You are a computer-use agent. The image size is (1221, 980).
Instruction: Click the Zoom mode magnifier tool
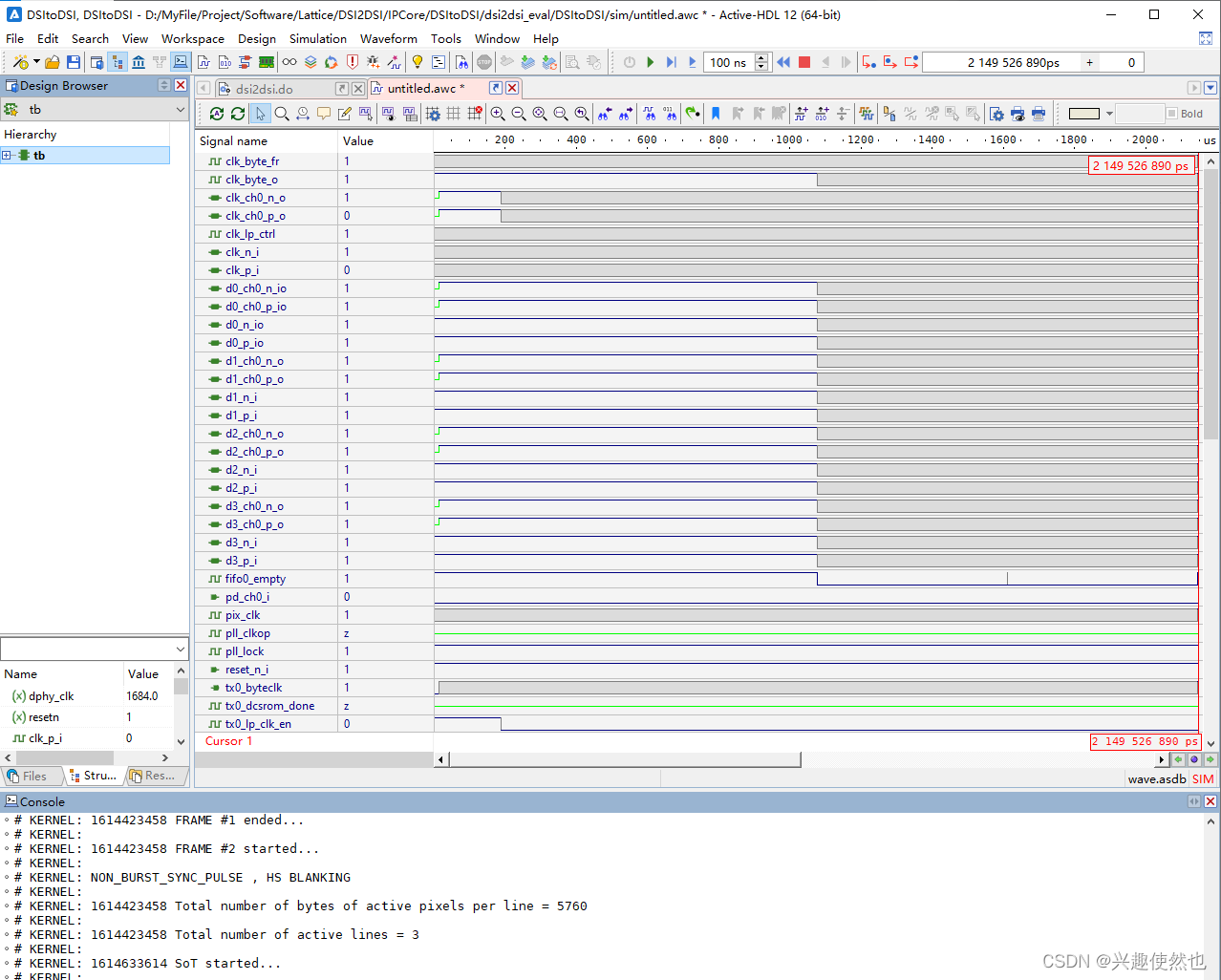click(282, 114)
